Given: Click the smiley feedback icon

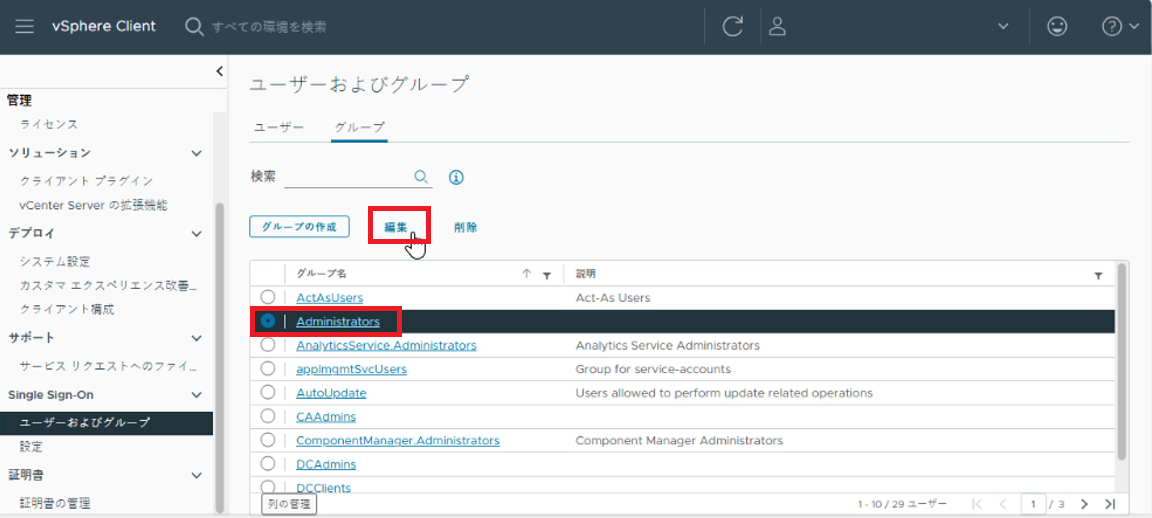Looking at the screenshot, I should 1057,26.
